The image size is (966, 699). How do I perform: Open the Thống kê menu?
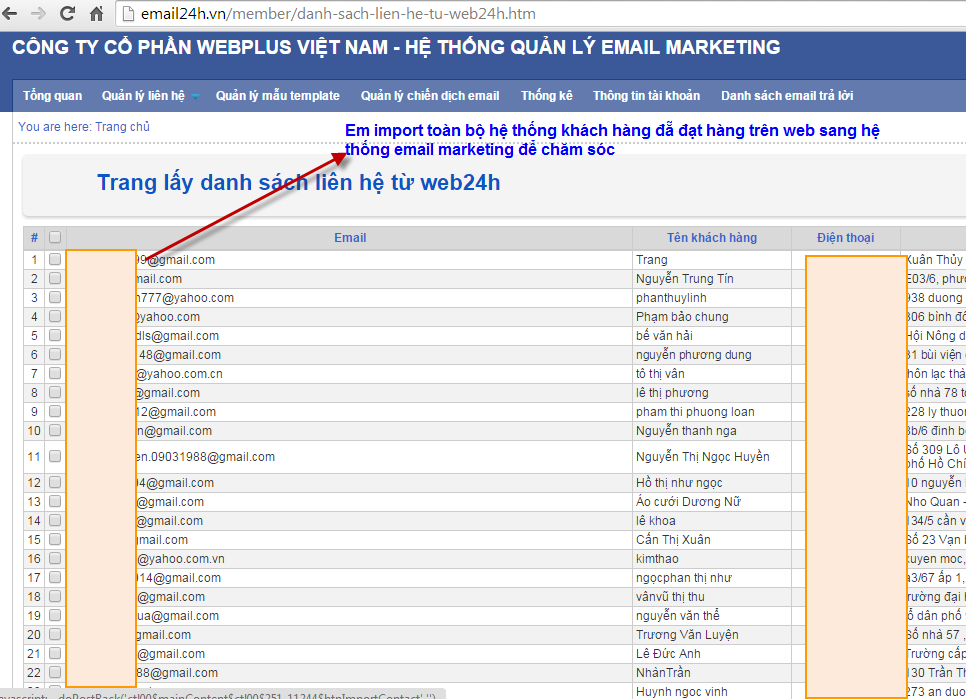pos(547,95)
